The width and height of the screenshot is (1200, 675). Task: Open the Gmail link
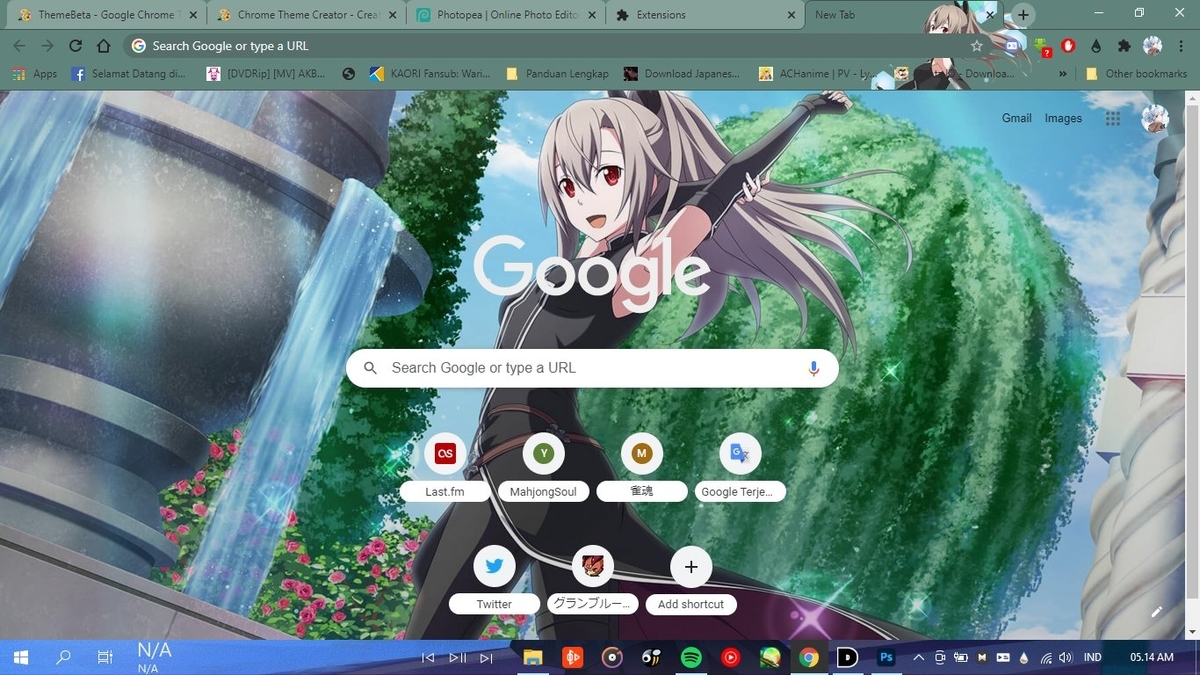(x=1016, y=118)
